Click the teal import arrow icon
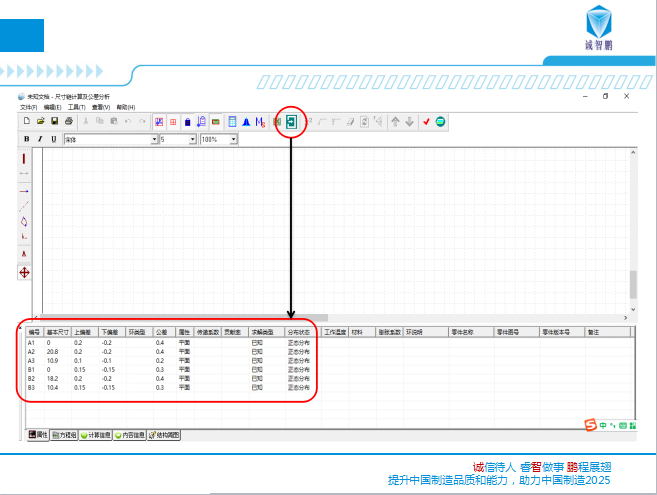Image resolution: width=657 pixels, height=495 pixels. pyautogui.click(x=291, y=122)
